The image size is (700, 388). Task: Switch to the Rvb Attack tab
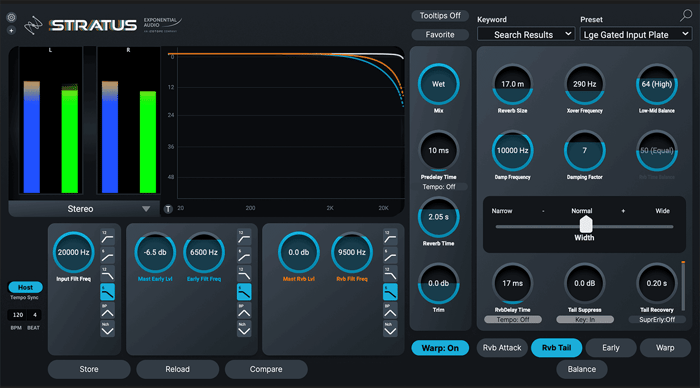[502, 348]
